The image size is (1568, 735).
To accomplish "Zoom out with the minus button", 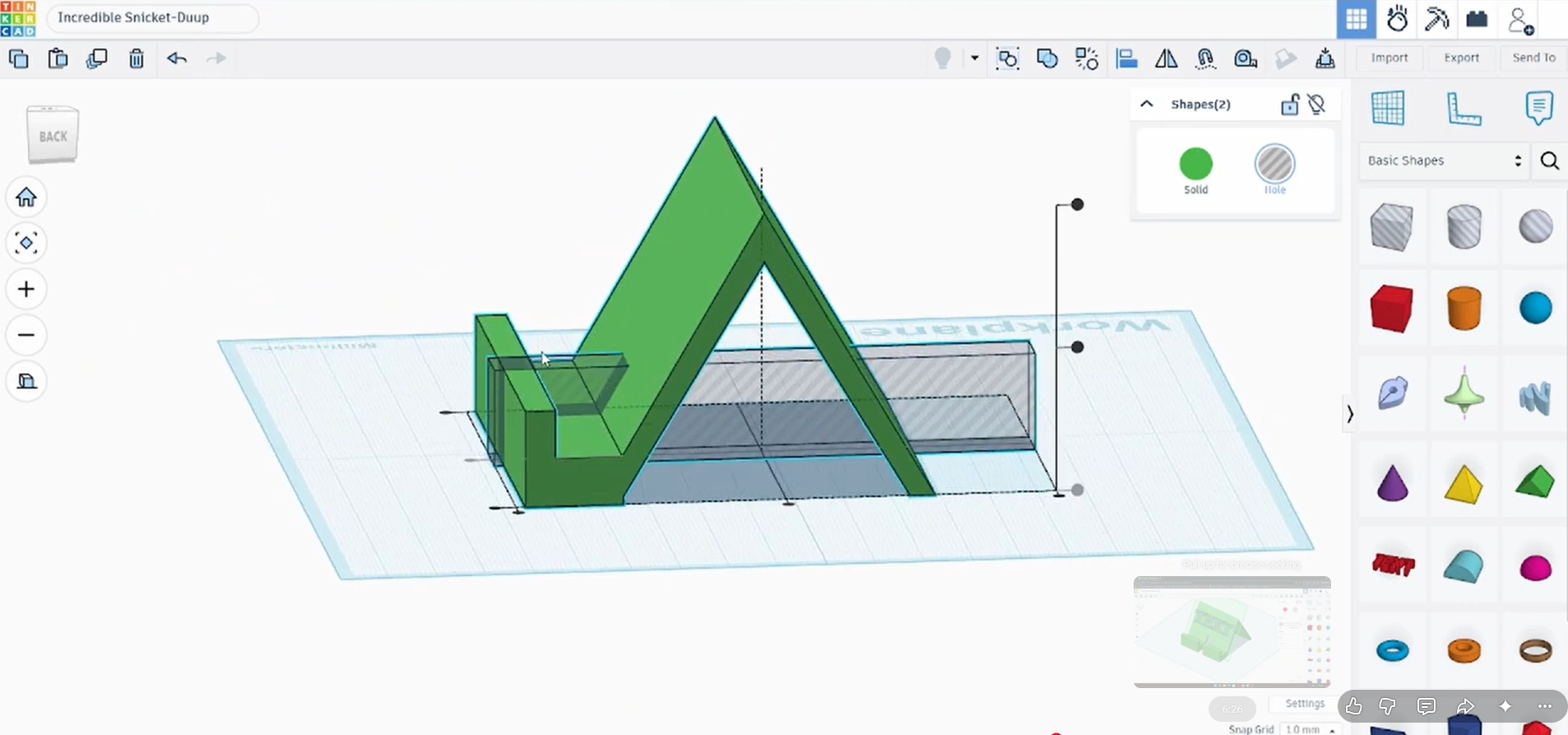I will (26, 335).
